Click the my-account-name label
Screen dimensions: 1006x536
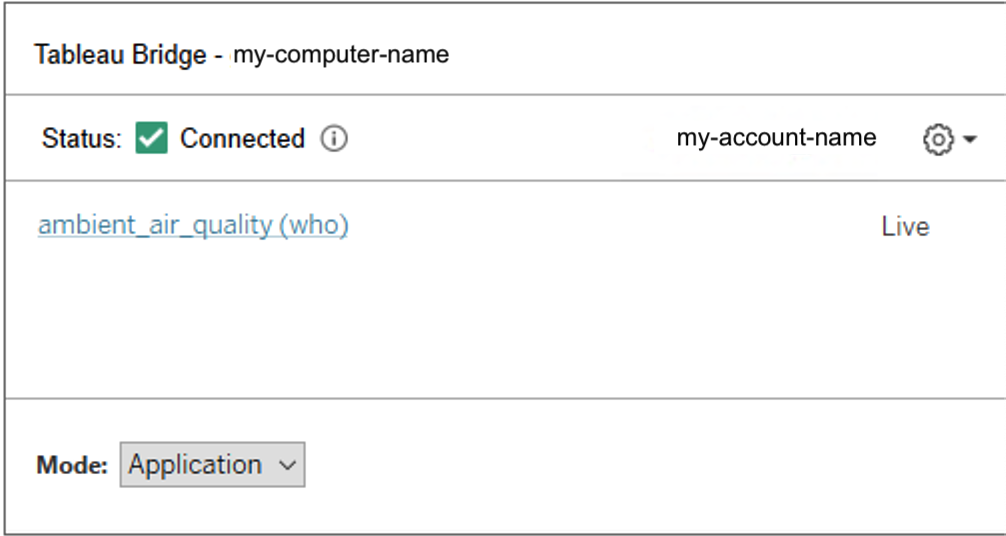[x=776, y=137]
